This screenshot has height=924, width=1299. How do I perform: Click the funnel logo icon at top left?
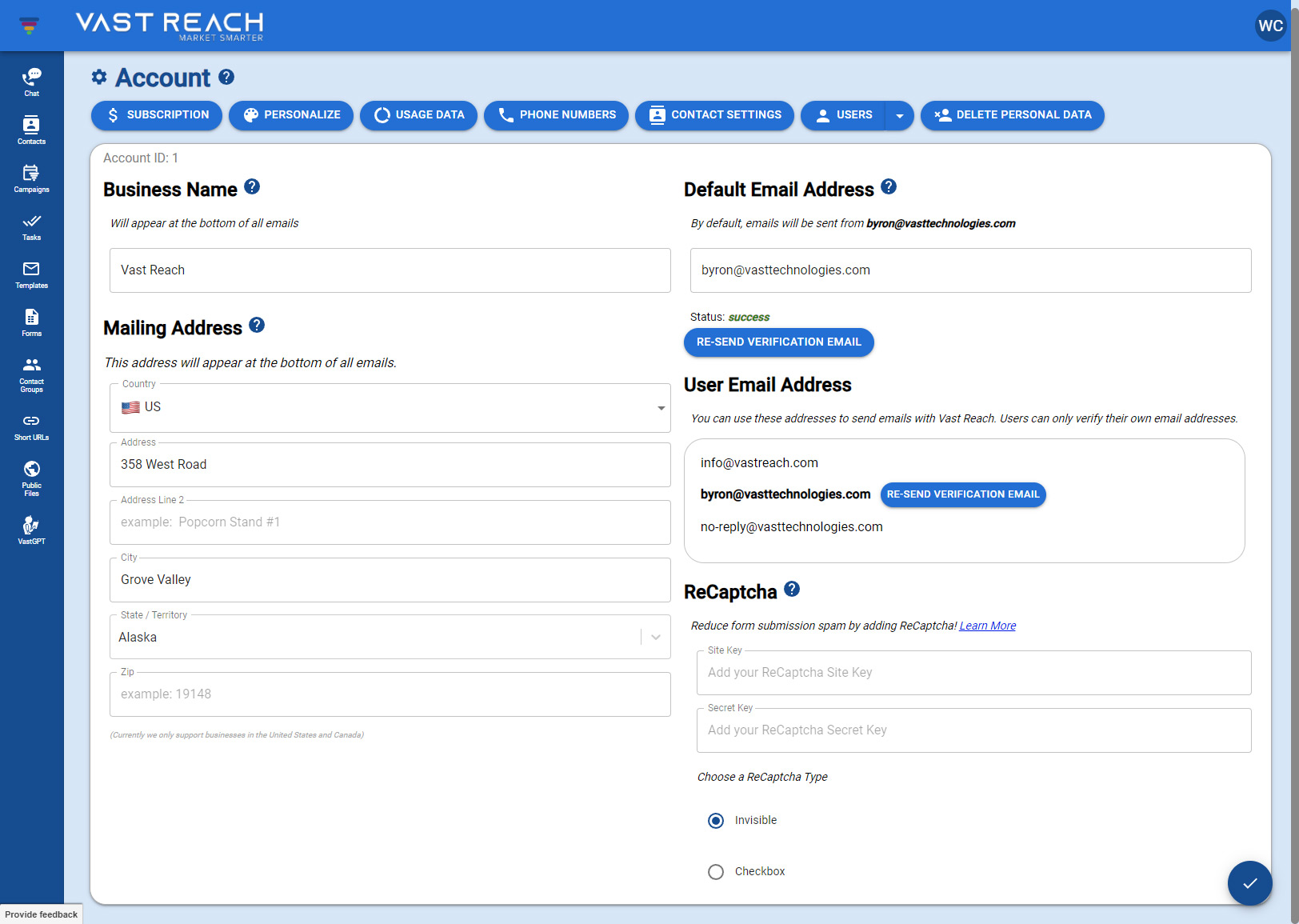click(x=29, y=26)
